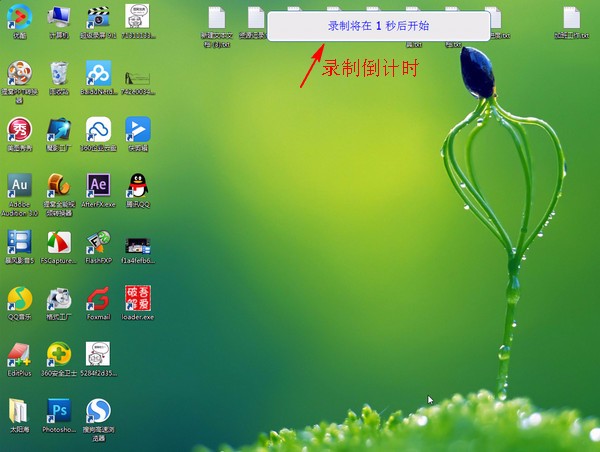This screenshot has width=600, height=452.
Task: Open the Computer desktop icon
Action: click(x=59, y=22)
